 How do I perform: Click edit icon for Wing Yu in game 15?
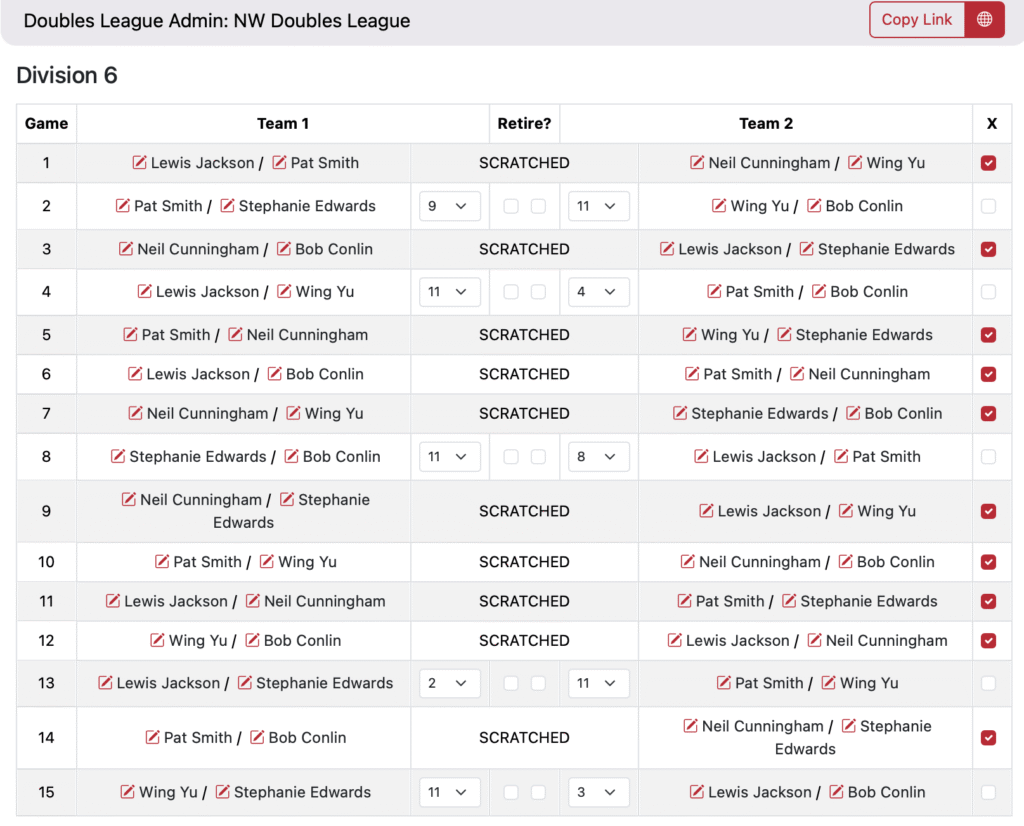127,791
